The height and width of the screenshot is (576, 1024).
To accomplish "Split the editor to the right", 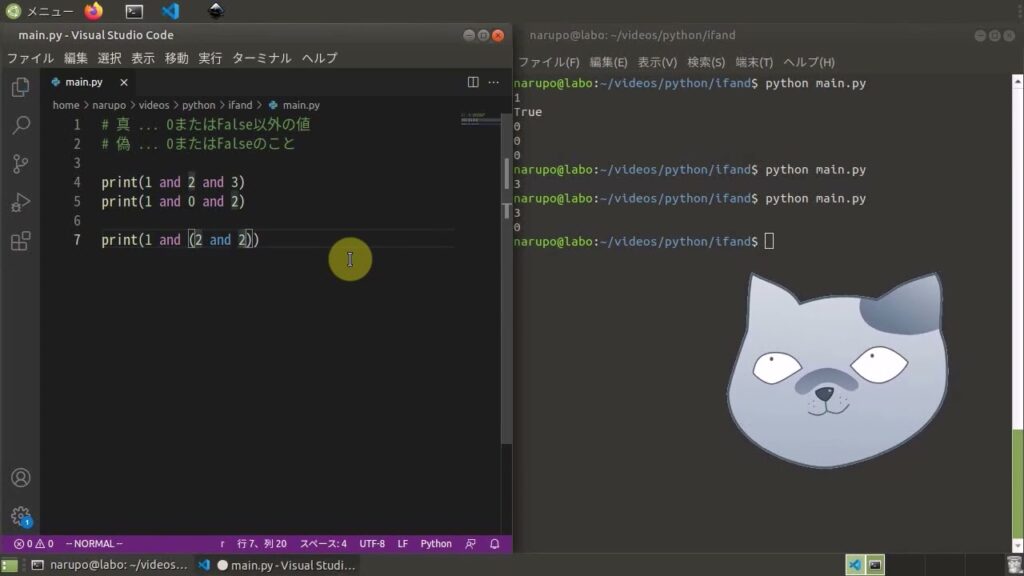I will [x=473, y=82].
